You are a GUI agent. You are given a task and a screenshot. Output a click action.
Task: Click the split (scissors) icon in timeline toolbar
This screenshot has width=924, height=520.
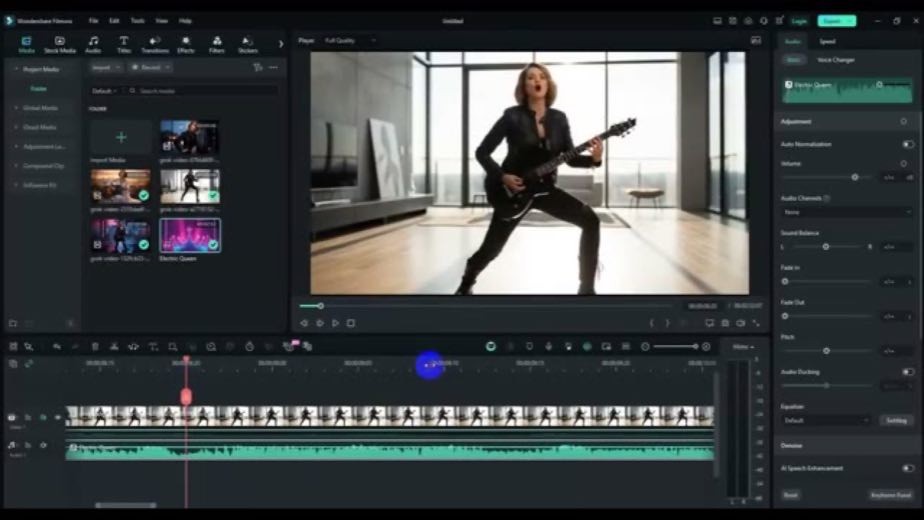[114, 347]
